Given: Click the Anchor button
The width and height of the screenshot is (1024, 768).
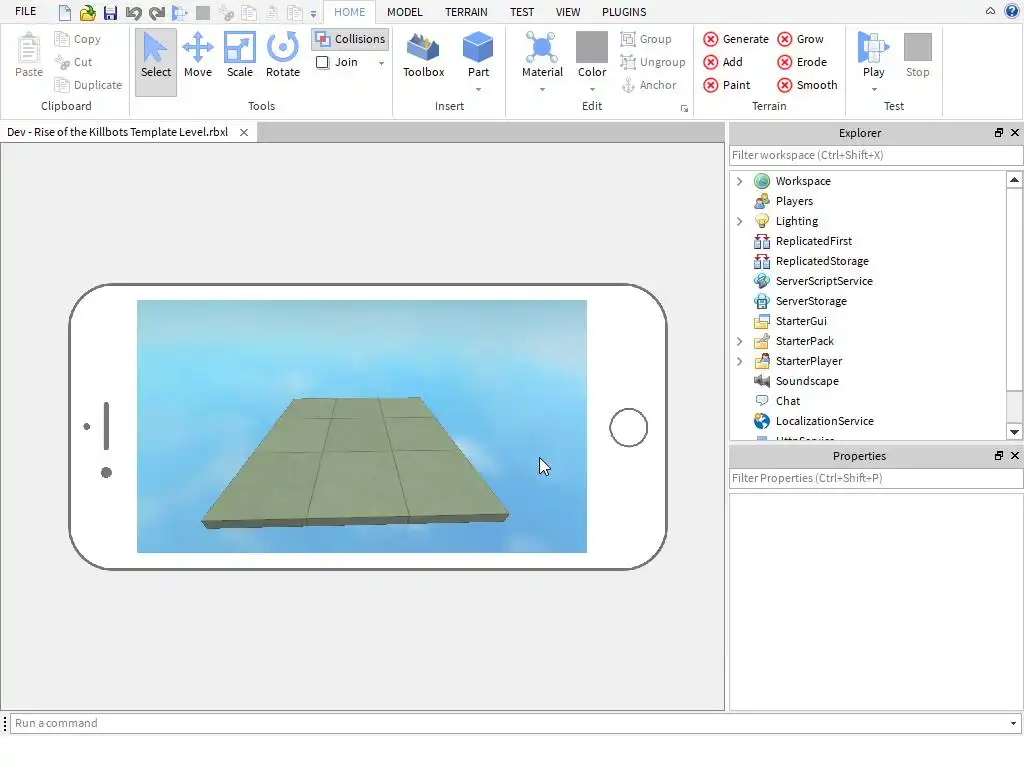Looking at the screenshot, I should click(648, 85).
